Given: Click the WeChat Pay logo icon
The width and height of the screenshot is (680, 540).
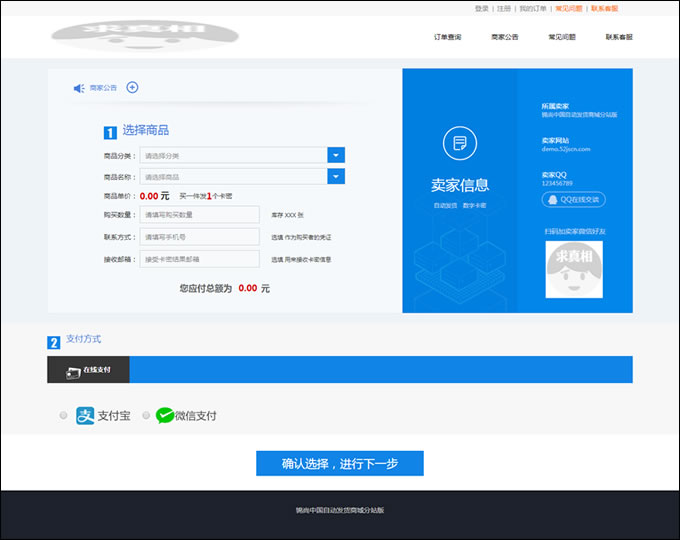Looking at the screenshot, I should 165,416.
